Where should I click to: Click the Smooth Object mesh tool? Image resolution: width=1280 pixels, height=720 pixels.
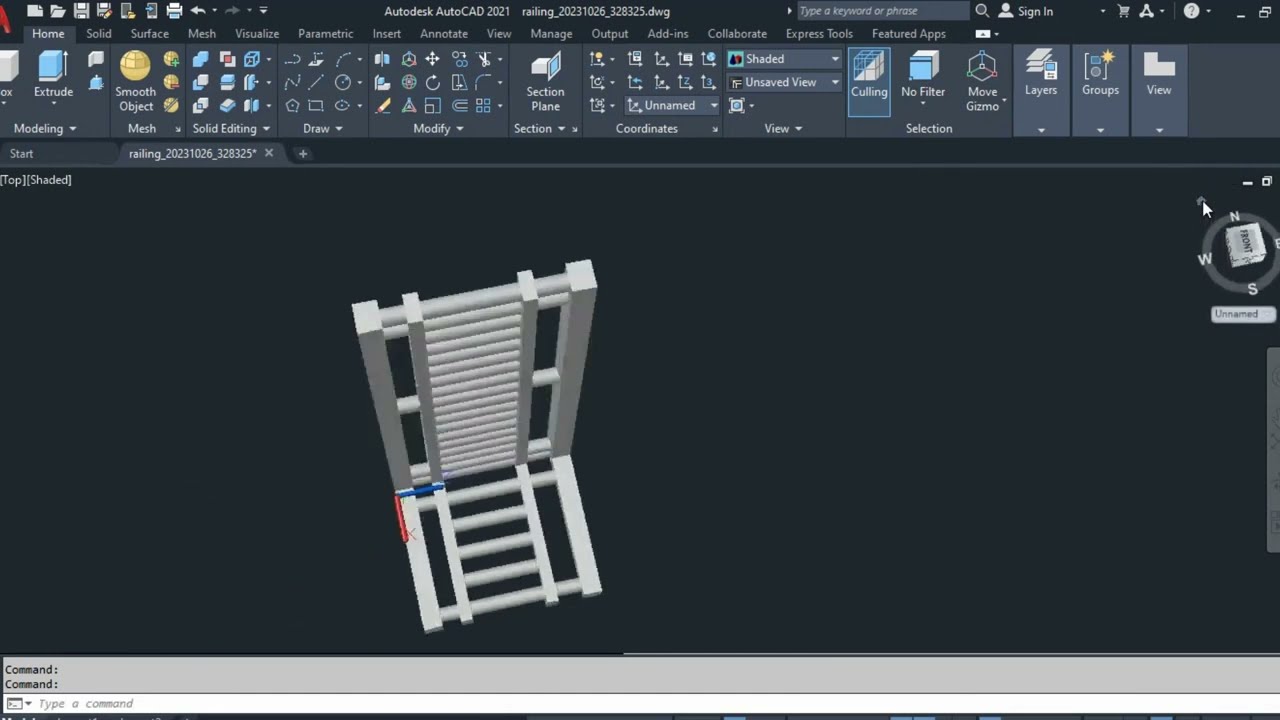click(135, 82)
